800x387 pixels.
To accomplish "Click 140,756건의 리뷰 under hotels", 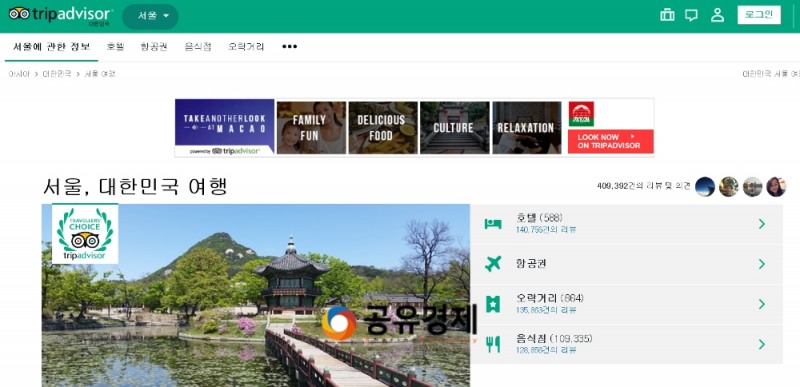I will tap(546, 230).
